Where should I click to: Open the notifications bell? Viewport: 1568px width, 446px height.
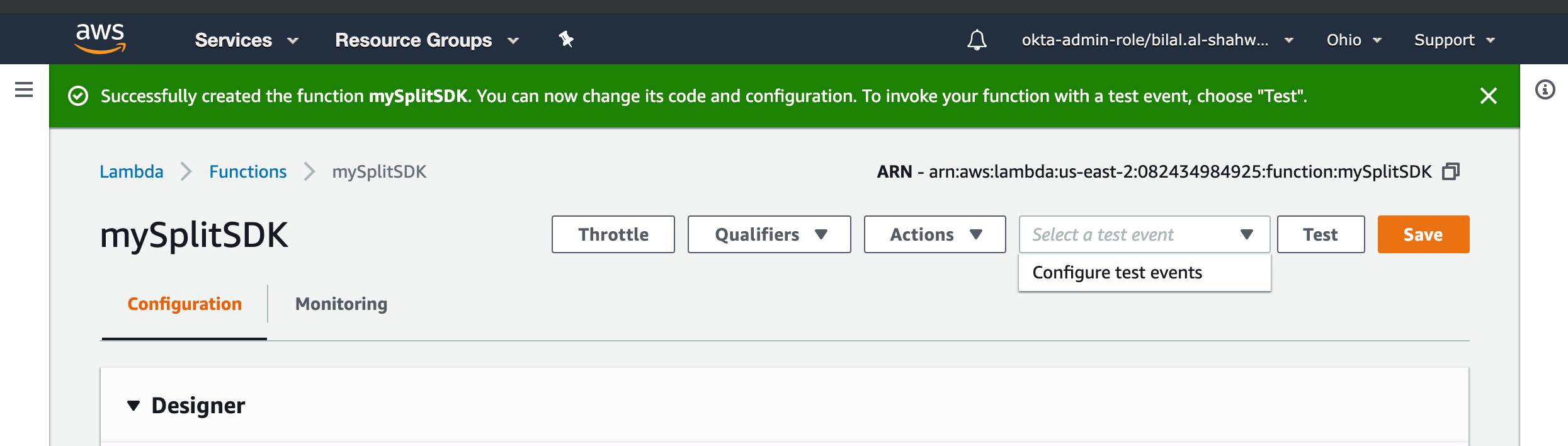977,40
